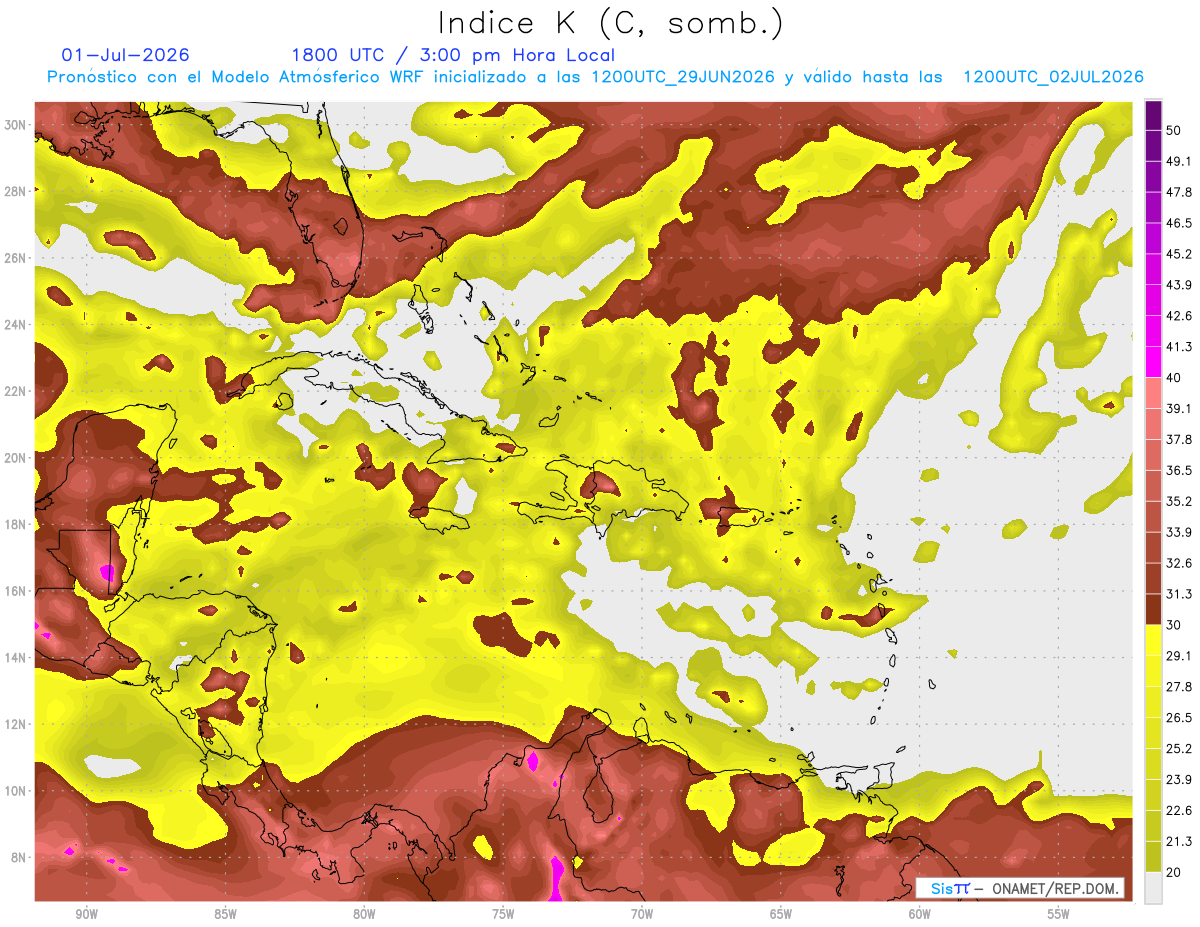1200x927 pixels.
Task: Click the colorbar value 37.8
Action: coord(1180,439)
